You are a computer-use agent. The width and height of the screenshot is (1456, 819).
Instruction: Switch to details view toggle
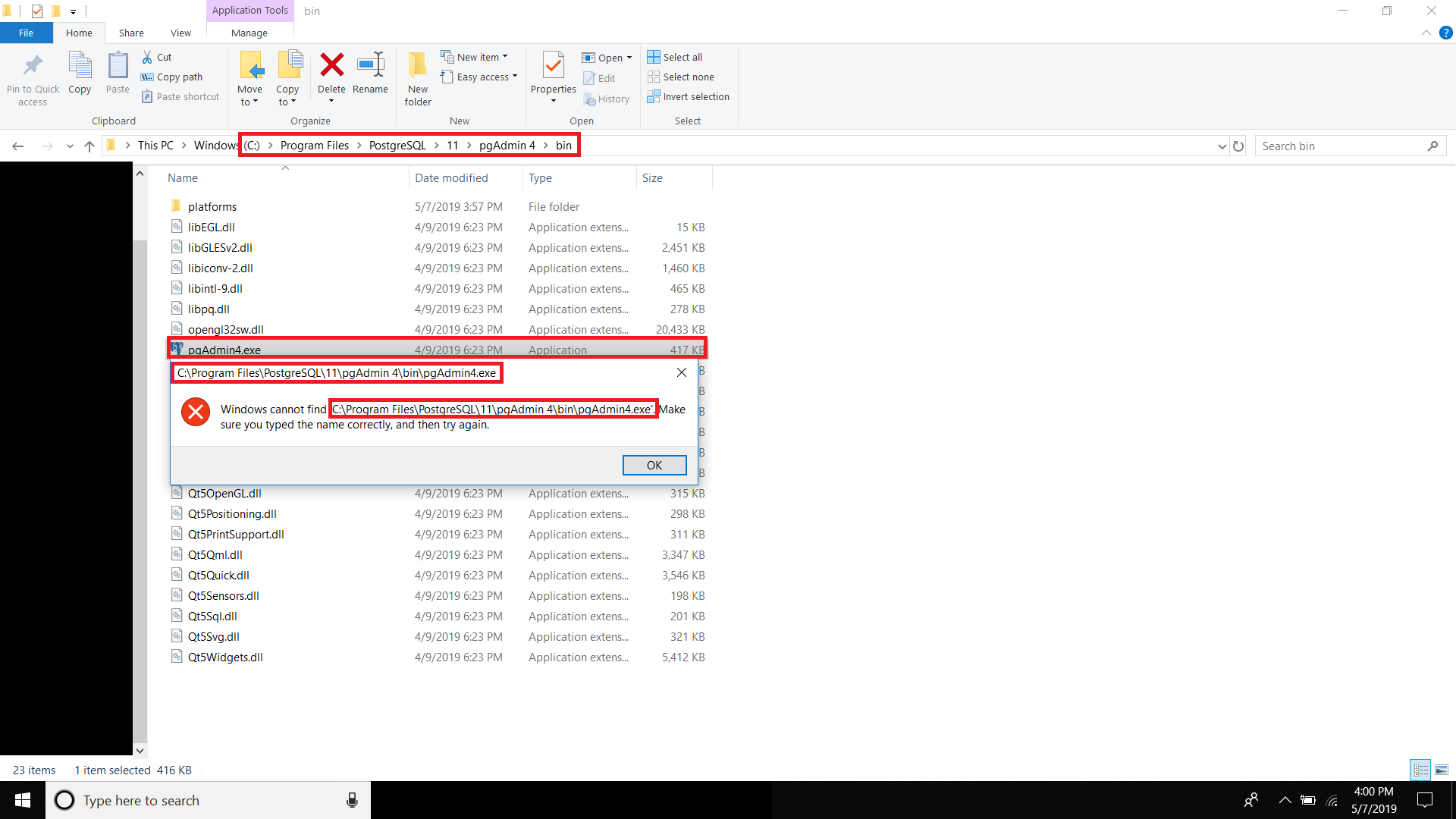point(1420,770)
